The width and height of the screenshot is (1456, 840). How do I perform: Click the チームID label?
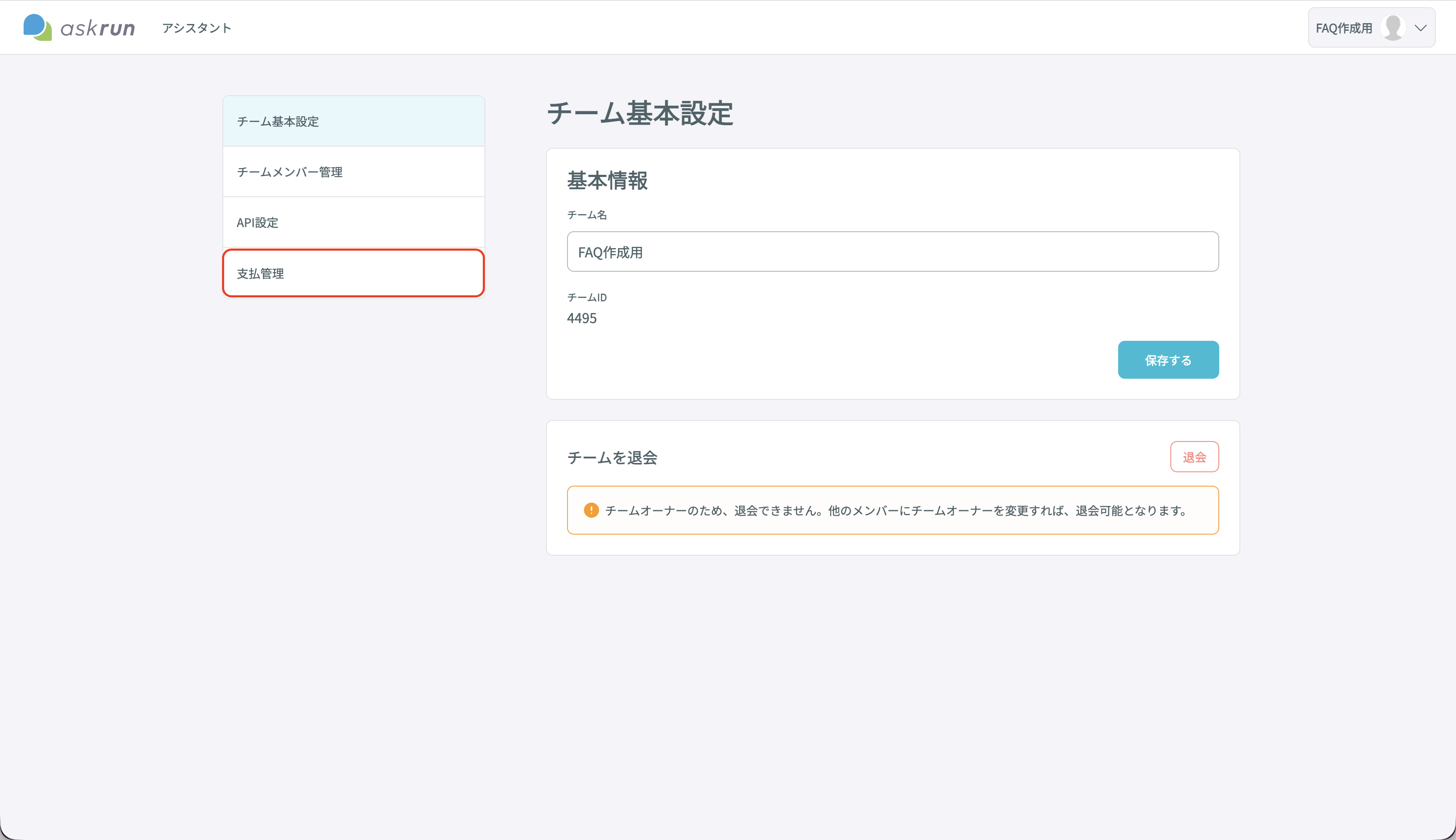point(587,298)
